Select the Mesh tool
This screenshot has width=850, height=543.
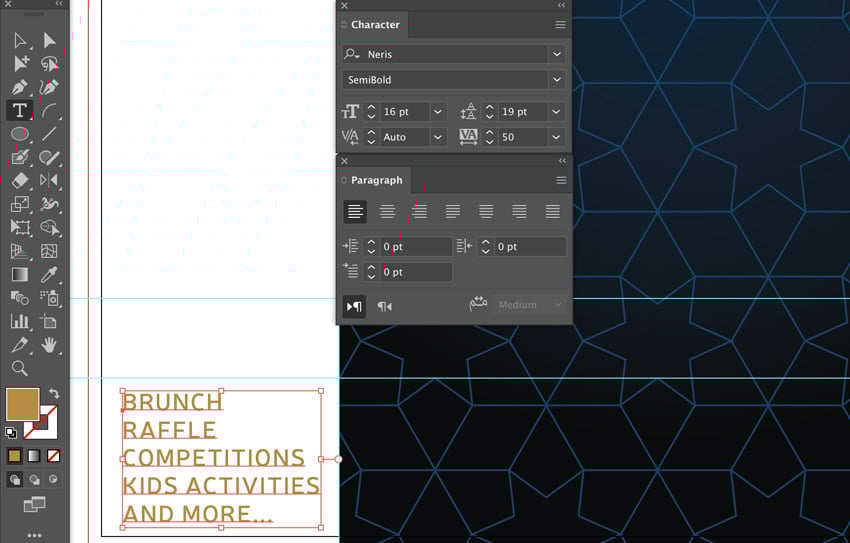click(x=49, y=251)
